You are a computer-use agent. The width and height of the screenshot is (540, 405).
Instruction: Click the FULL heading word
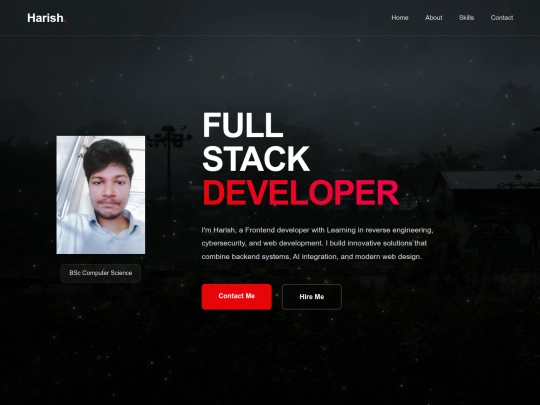243,125
